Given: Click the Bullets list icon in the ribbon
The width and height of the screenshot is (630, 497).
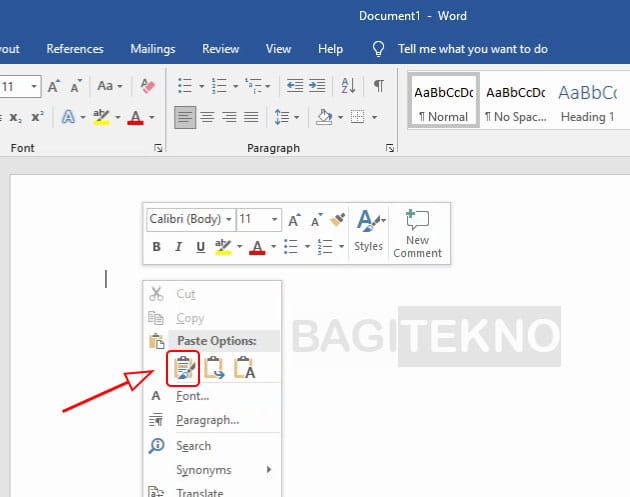Looking at the screenshot, I should click(185, 86).
